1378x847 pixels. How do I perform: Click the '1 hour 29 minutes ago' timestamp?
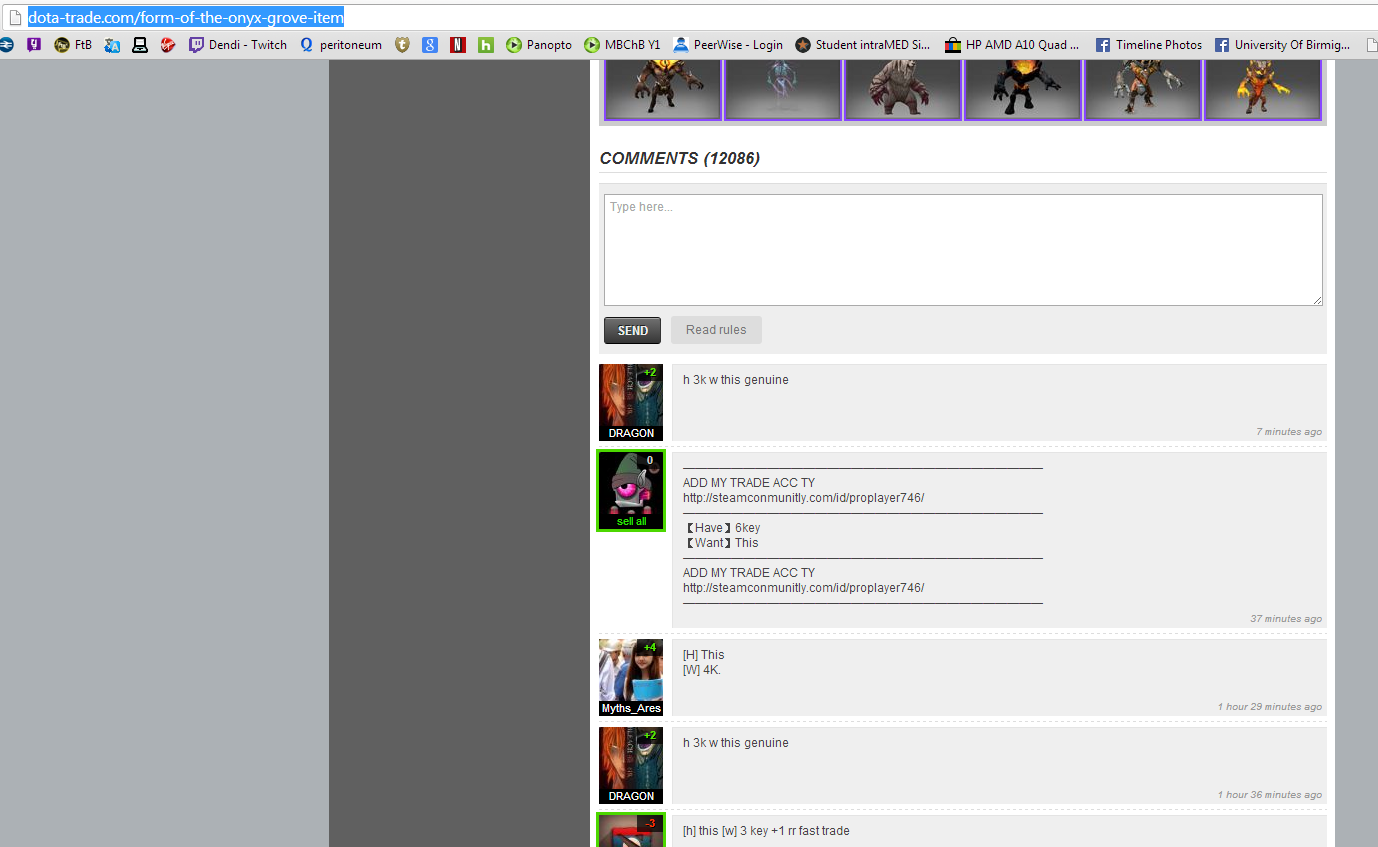pyautogui.click(x=1270, y=707)
